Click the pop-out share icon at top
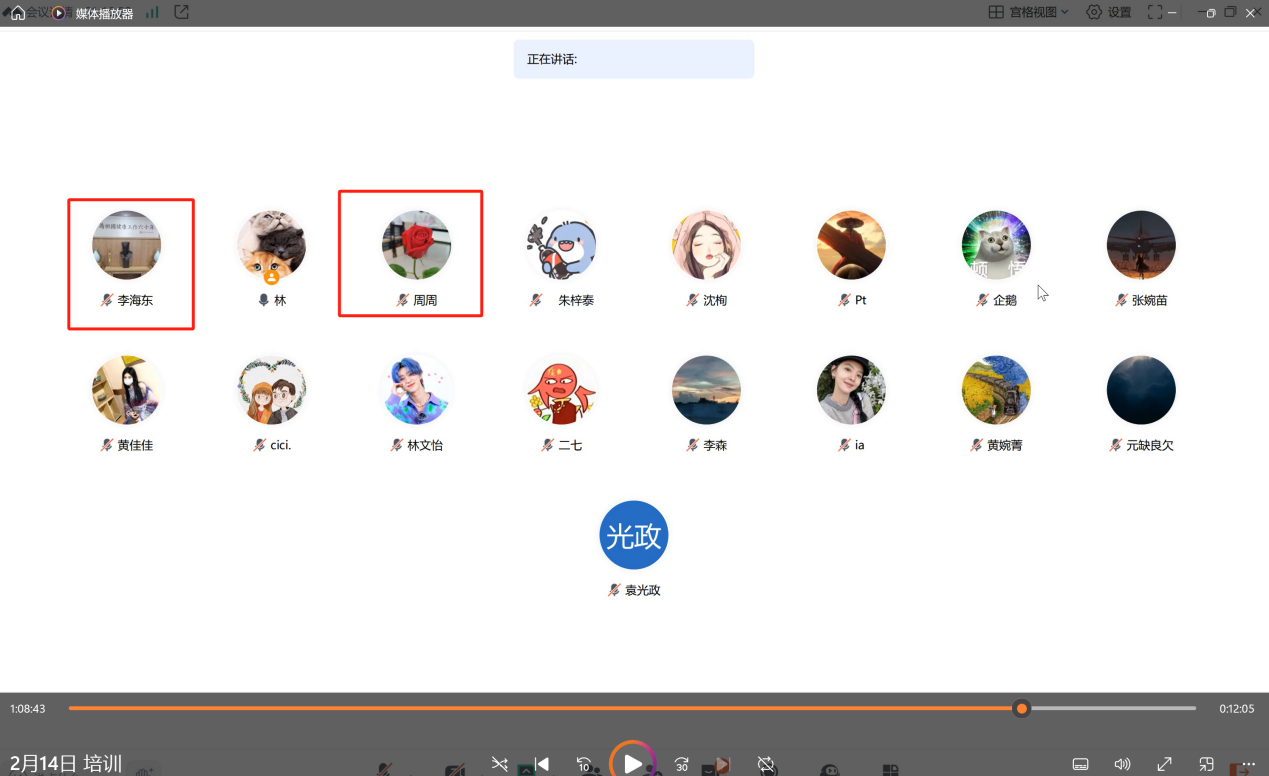The height and width of the screenshot is (776, 1269). [x=181, y=12]
